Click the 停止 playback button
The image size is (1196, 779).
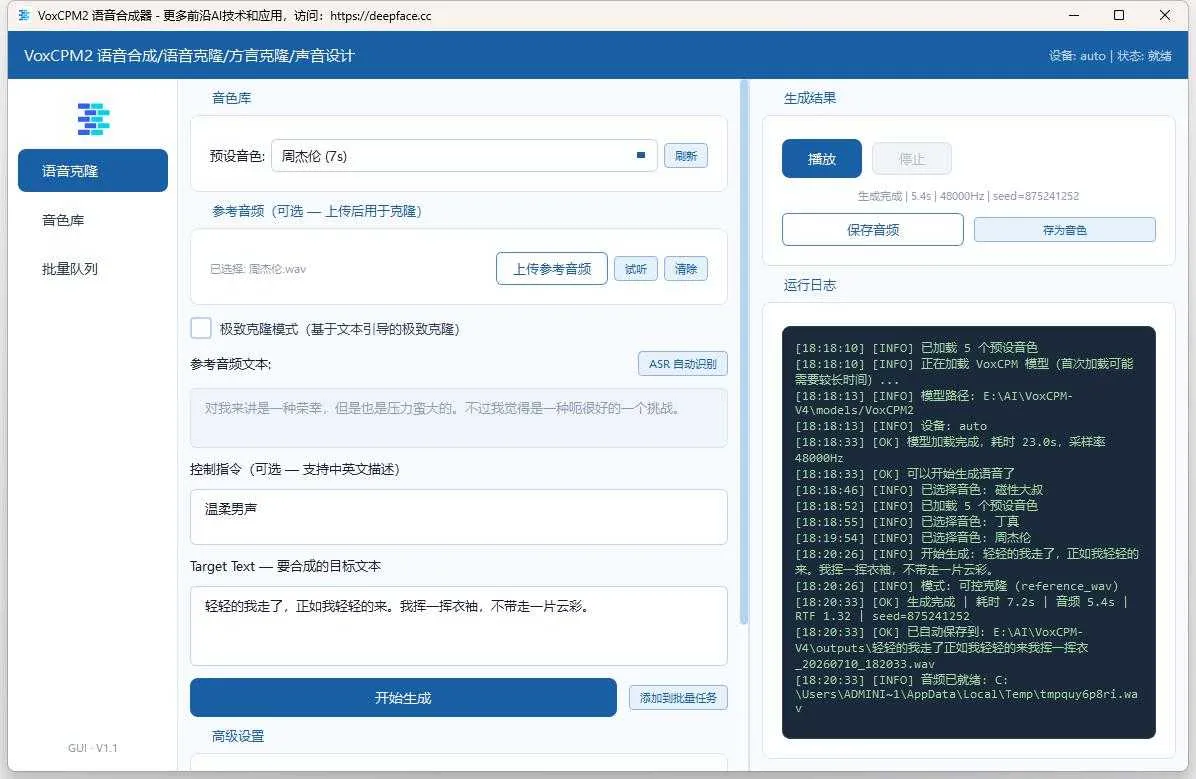[911, 159]
